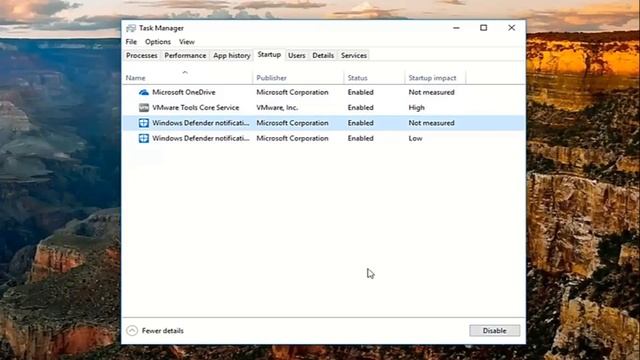The image size is (640, 360).
Task: Maximize the Task Manager window
Action: click(484, 28)
